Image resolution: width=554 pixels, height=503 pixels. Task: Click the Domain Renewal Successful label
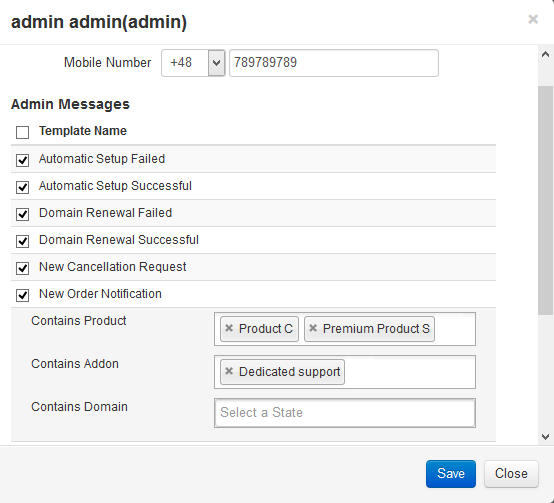click(x=119, y=240)
